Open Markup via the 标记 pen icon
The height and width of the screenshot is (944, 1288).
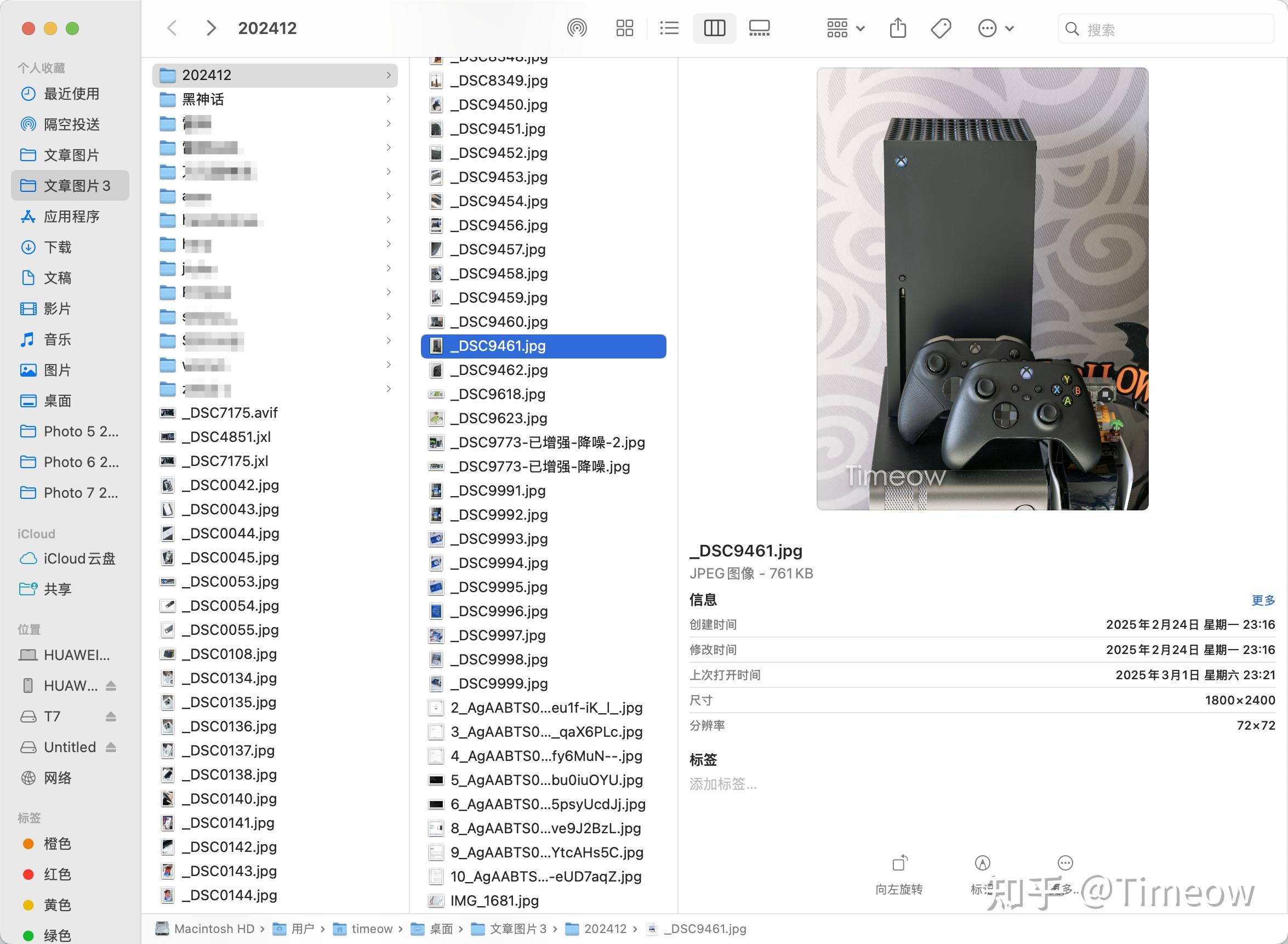982,865
